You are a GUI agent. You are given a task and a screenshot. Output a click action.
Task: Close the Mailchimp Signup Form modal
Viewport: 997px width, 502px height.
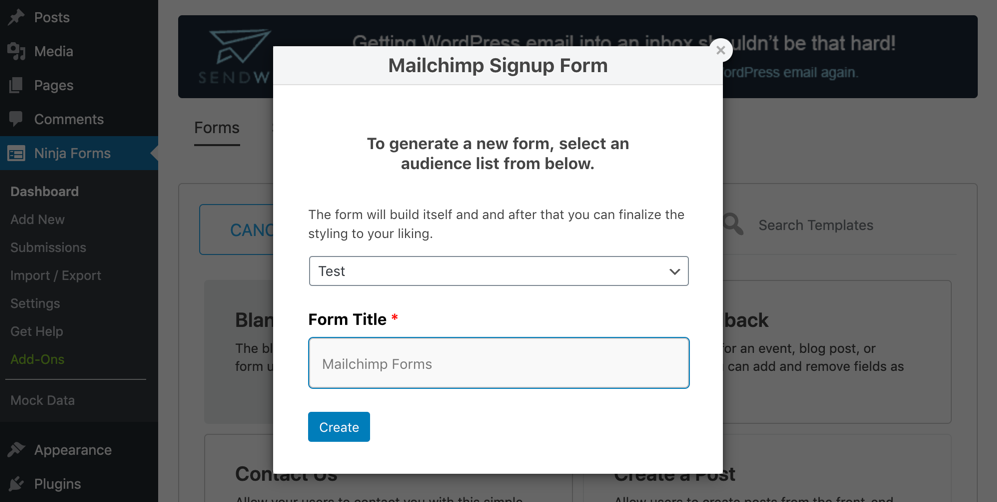[720, 50]
